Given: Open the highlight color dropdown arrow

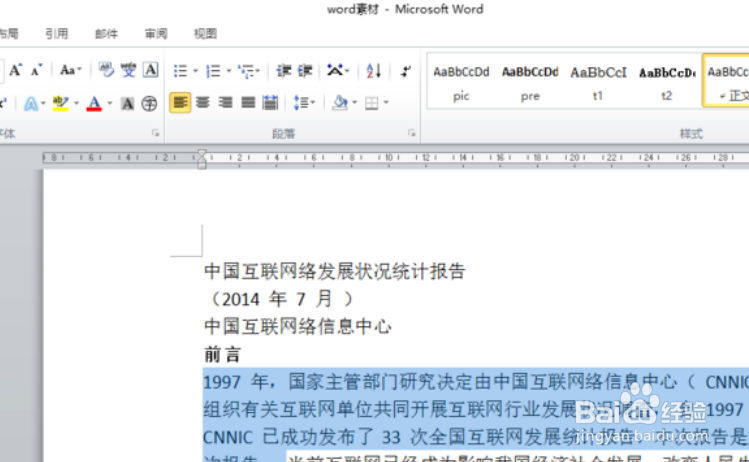Looking at the screenshot, I should pyautogui.click(x=76, y=103).
